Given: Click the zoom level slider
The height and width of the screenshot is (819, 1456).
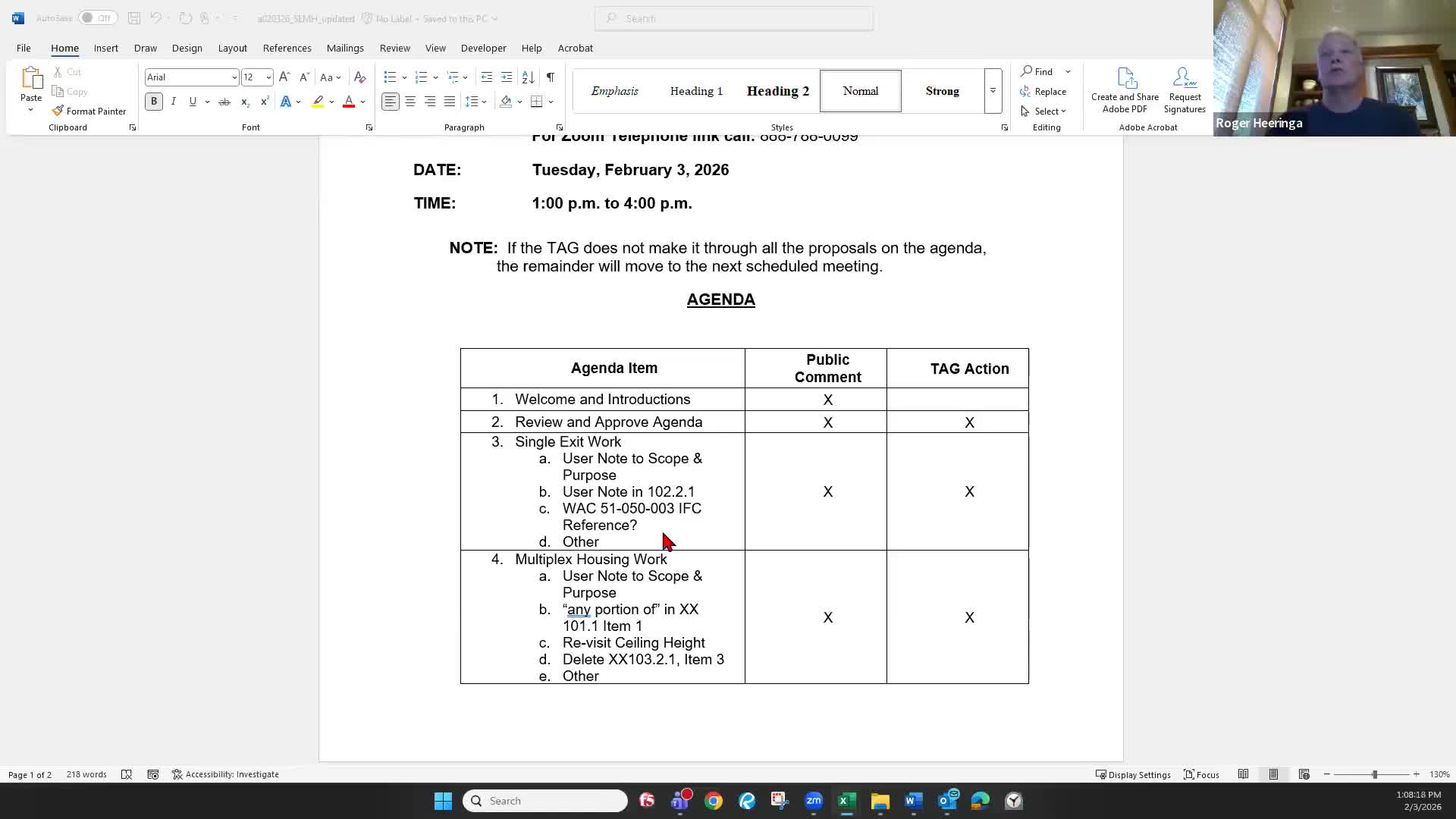Looking at the screenshot, I should click(1374, 774).
